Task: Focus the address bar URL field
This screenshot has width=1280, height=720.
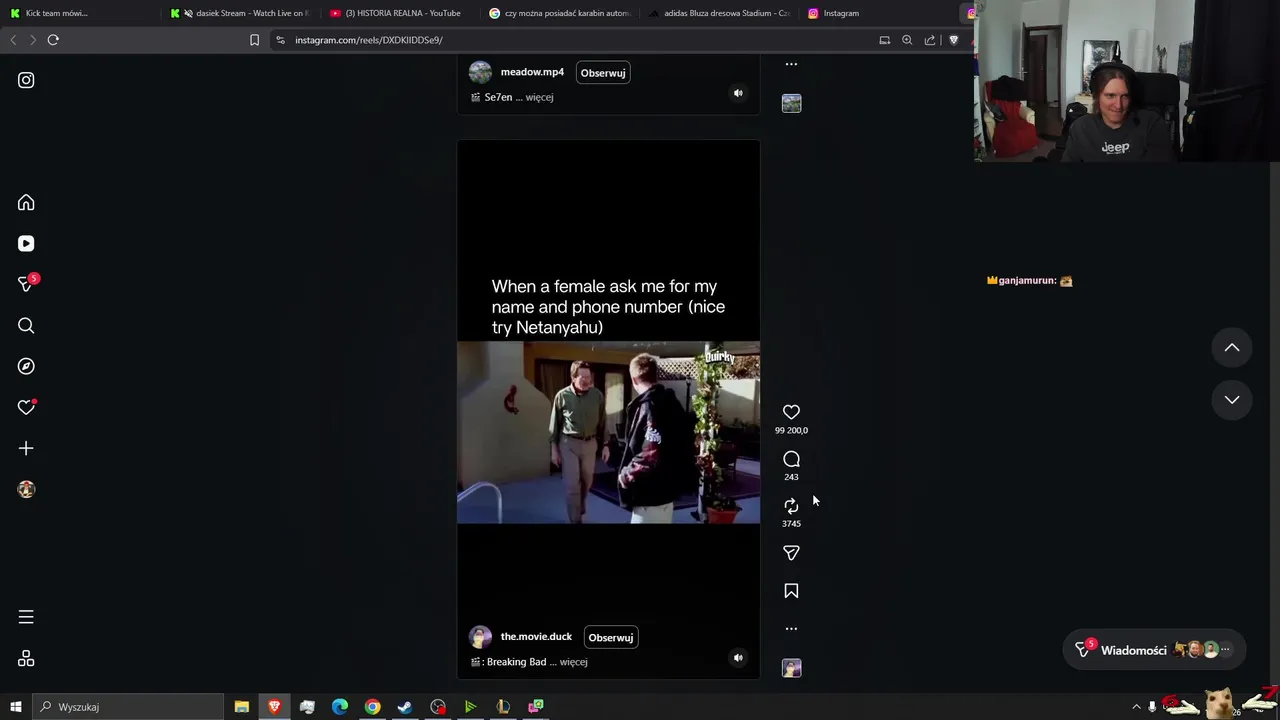Action: [x=575, y=40]
